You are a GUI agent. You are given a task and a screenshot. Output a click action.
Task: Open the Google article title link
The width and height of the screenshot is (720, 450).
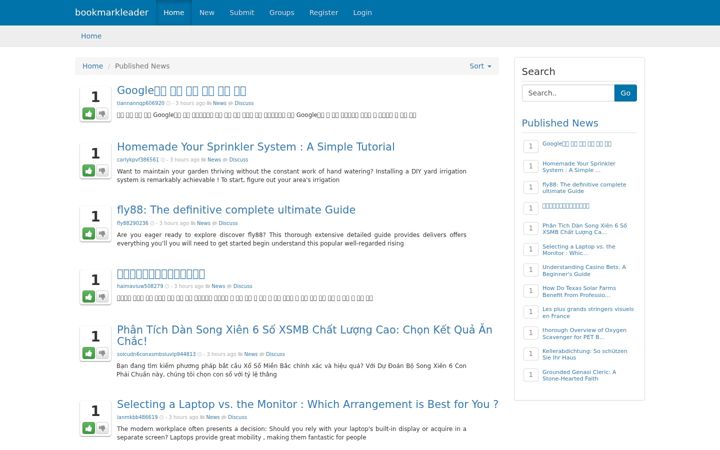[x=181, y=90]
